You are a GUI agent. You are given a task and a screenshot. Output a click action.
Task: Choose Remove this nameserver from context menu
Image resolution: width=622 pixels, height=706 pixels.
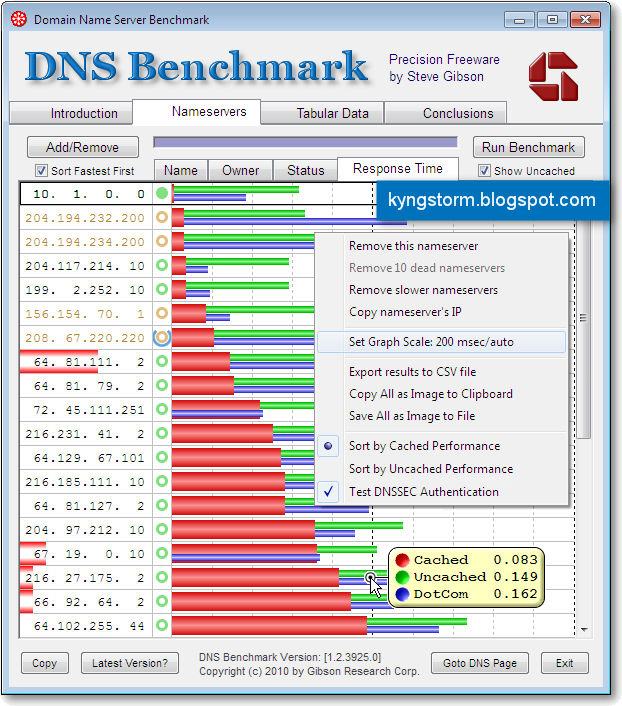tap(442, 246)
